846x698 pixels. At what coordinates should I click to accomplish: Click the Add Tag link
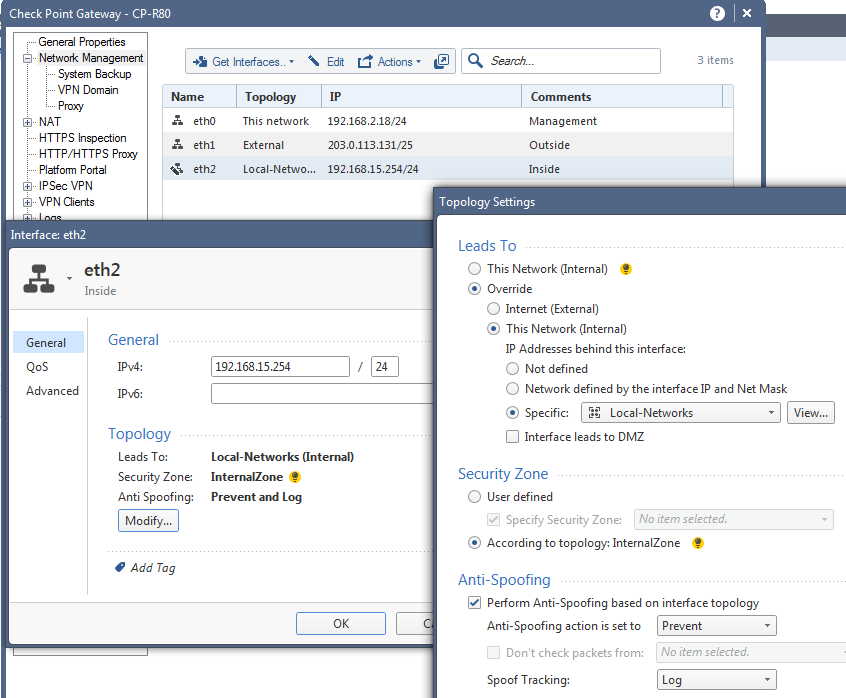(x=153, y=567)
